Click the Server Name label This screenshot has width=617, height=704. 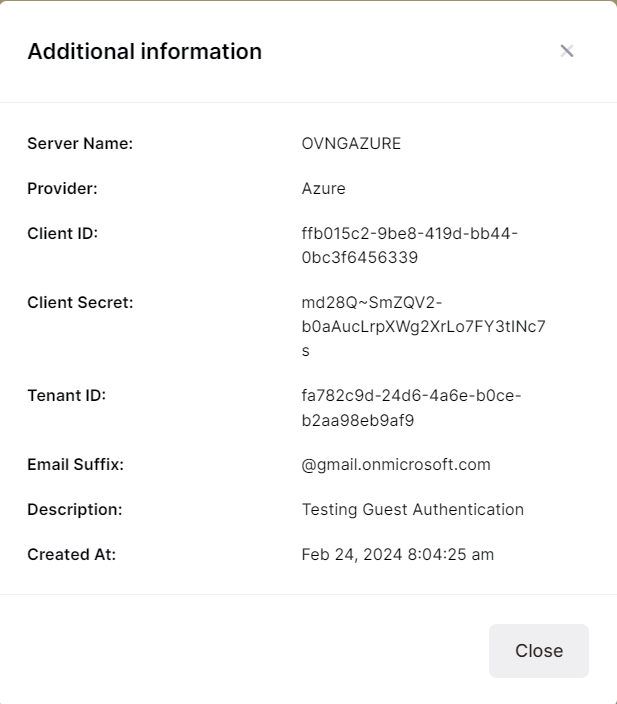pos(80,143)
